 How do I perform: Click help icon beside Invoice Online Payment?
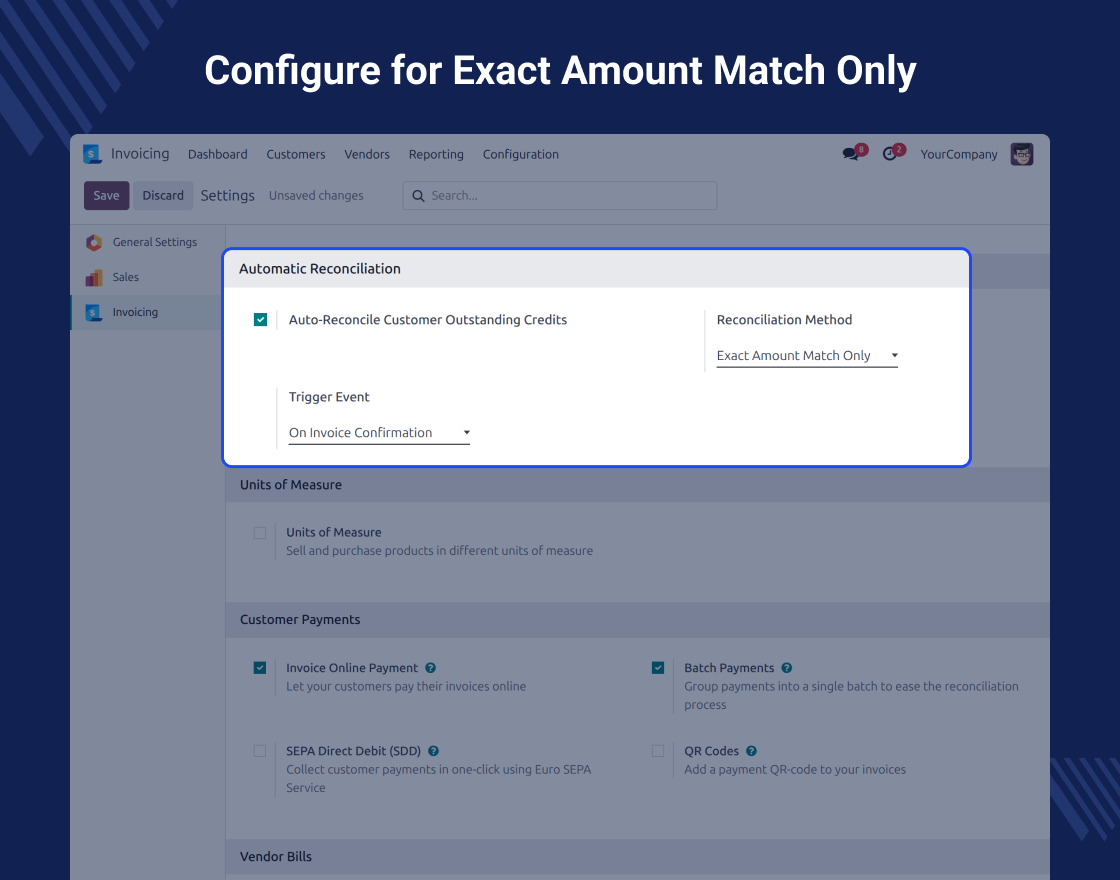pyautogui.click(x=430, y=668)
